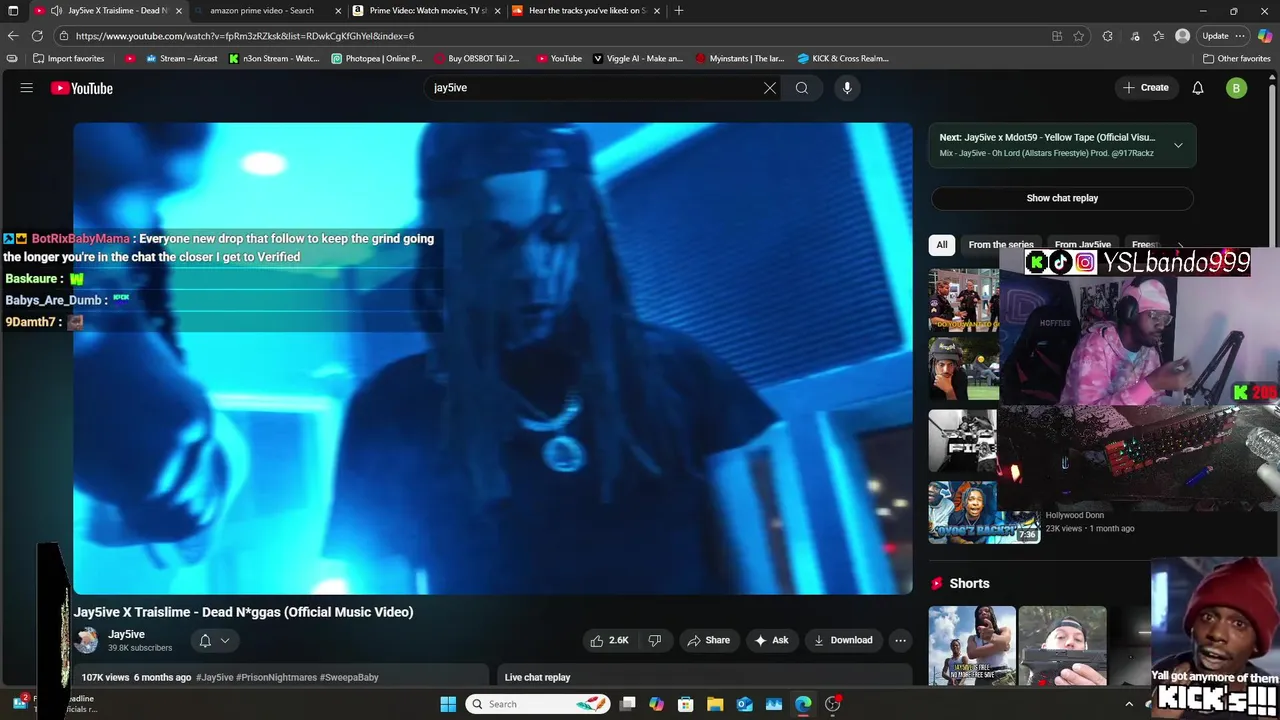Open a new browser tab
This screenshot has height=720, width=1280.
tap(679, 11)
